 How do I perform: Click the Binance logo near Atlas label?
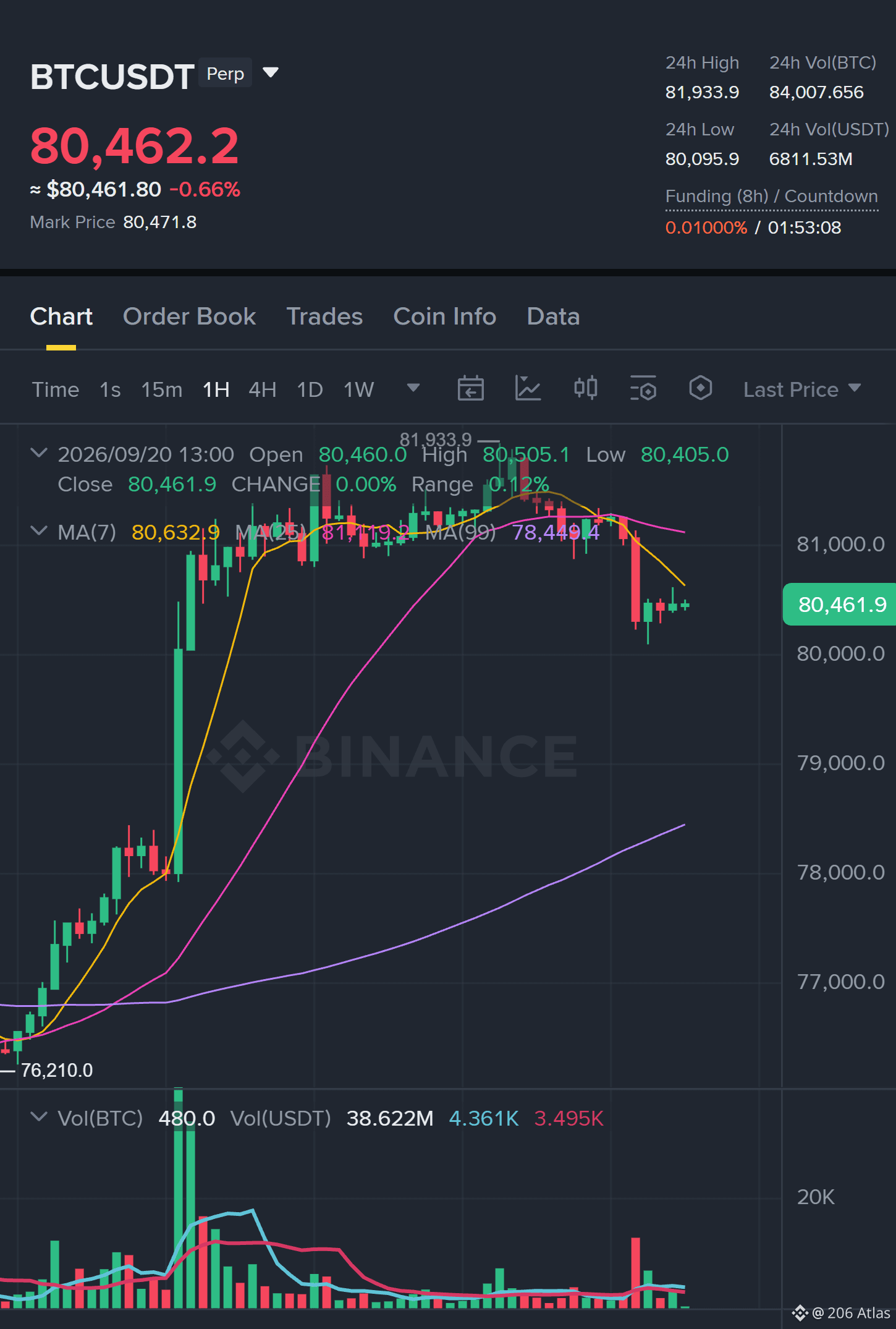coord(800,1313)
